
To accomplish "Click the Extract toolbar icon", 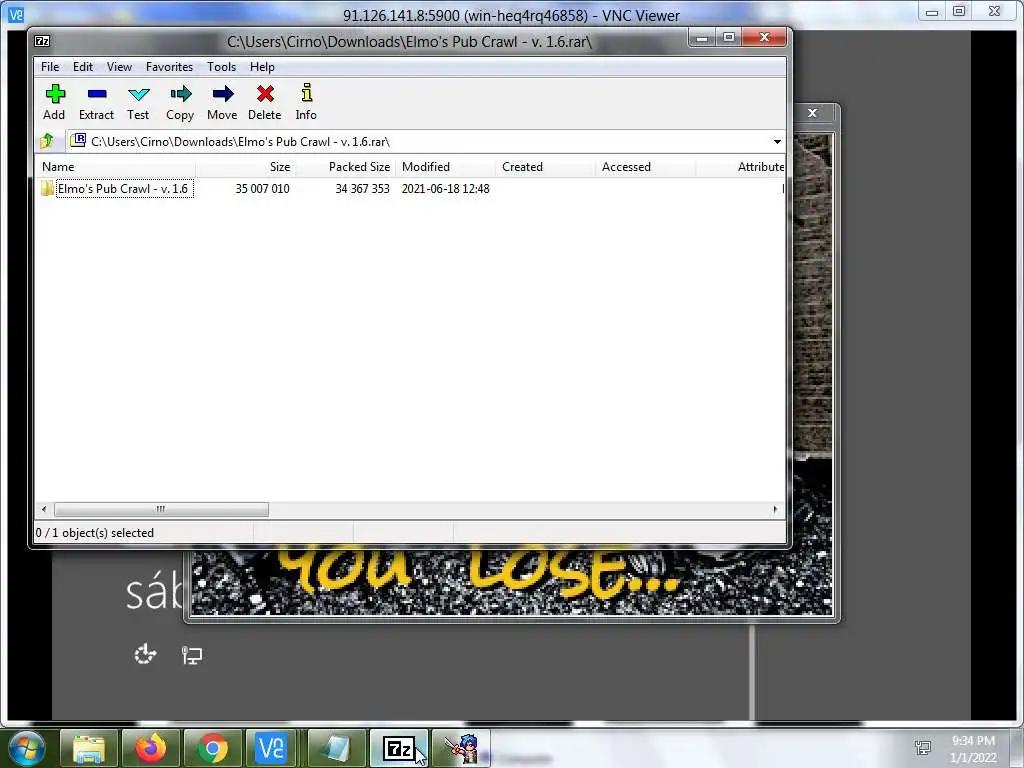I will pyautogui.click(x=97, y=94).
